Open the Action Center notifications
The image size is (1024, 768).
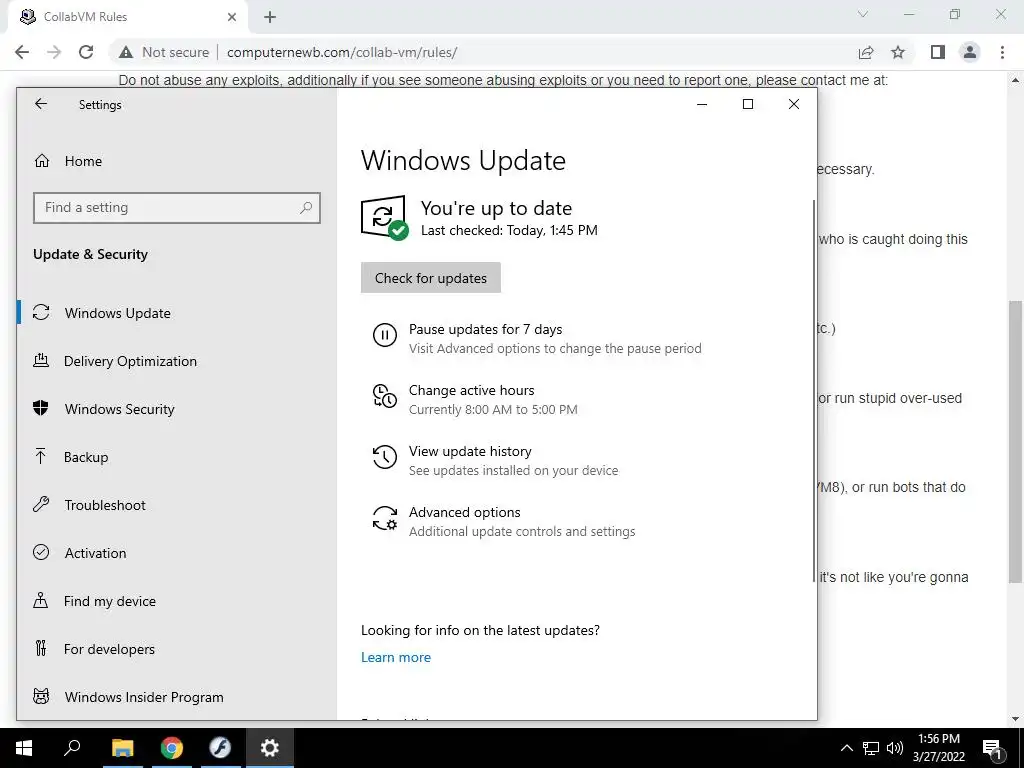click(993, 748)
